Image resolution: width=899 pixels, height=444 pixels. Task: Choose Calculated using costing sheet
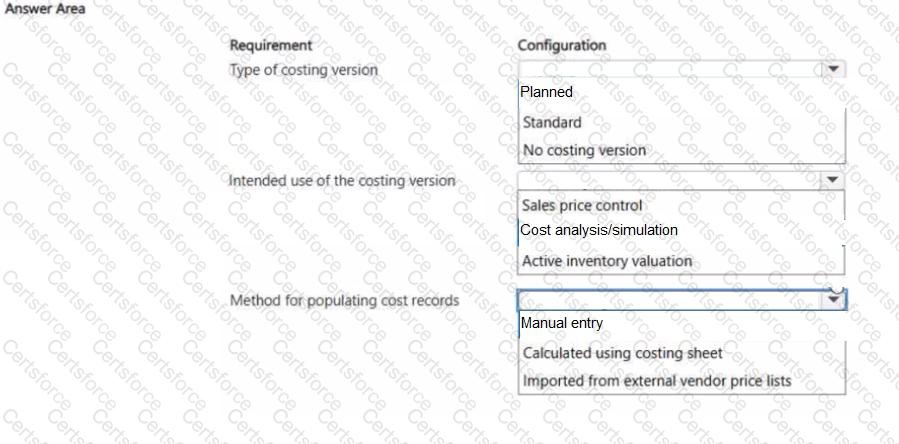click(622, 353)
